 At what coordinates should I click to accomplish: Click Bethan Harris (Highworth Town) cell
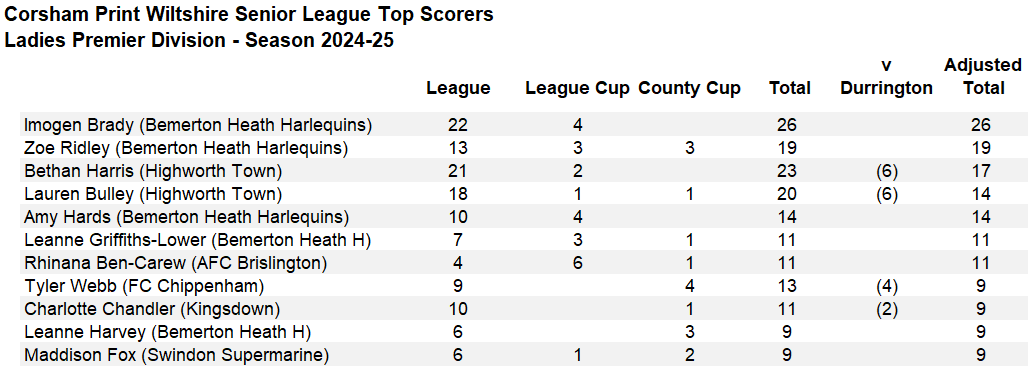[x=153, y=171]
